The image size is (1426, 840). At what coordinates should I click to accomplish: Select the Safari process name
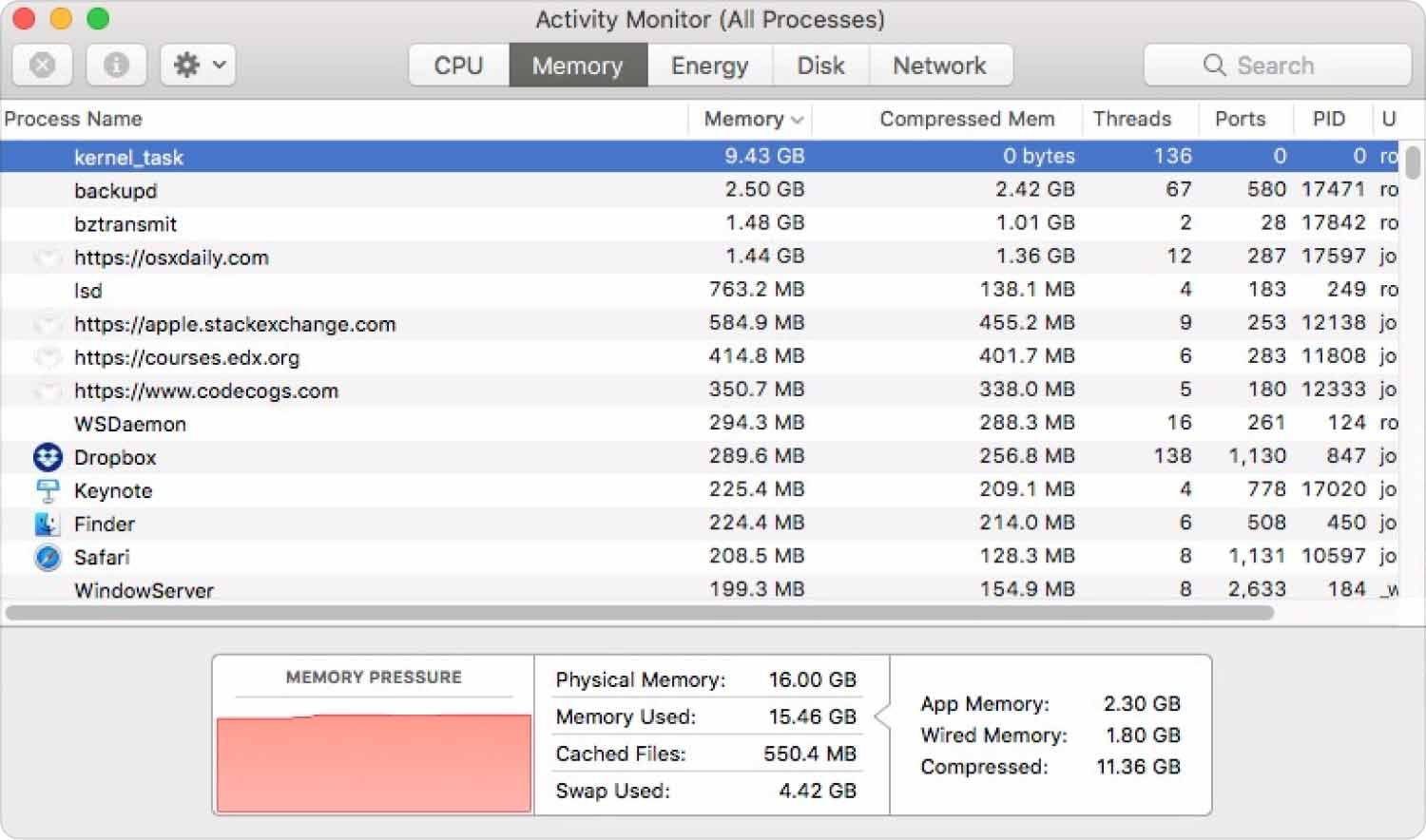(102, 557)
